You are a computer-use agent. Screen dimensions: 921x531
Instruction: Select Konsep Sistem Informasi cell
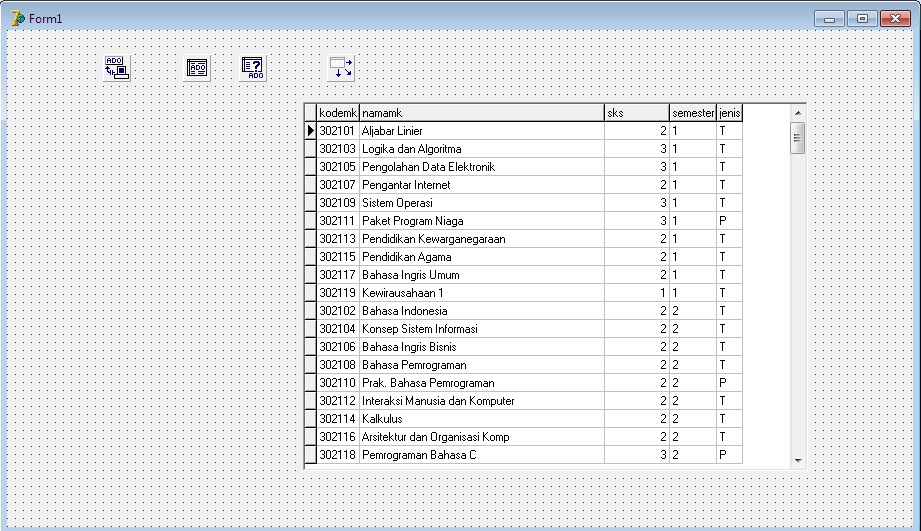pos(482,329)
